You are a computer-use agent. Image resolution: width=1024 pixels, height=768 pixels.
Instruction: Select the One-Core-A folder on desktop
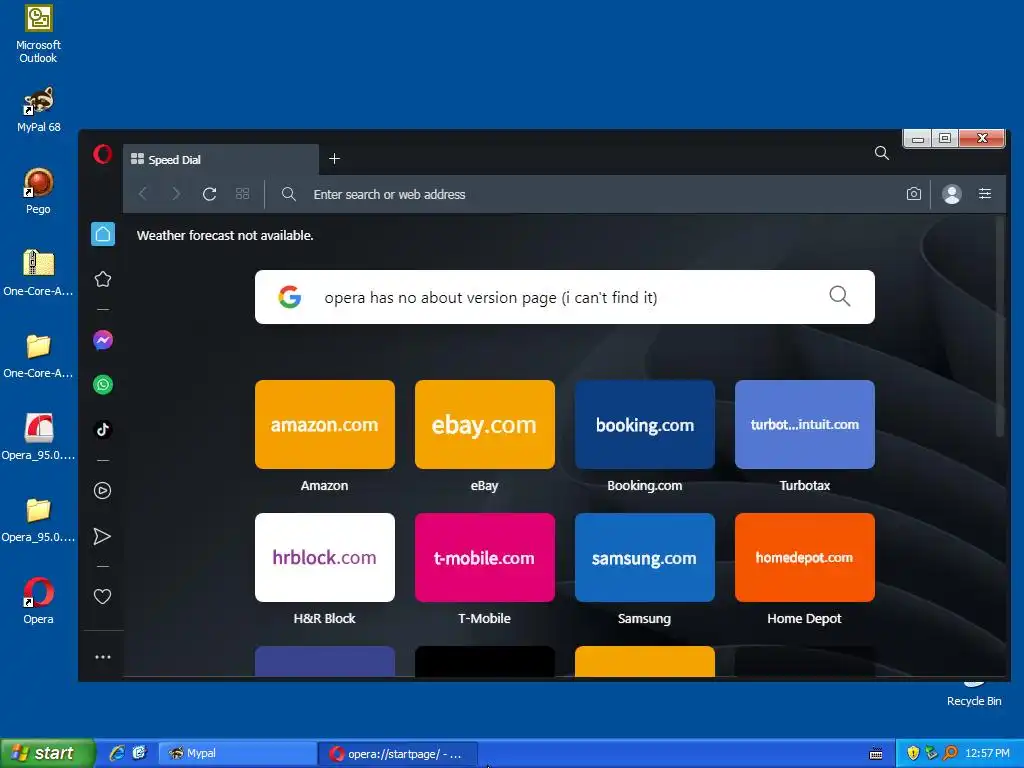click(x=38, y=355)
